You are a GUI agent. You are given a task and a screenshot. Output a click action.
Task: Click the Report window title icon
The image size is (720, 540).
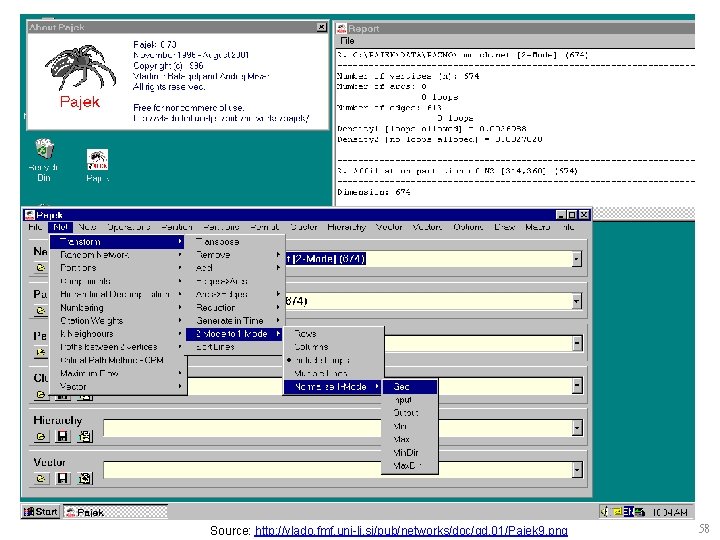[x=342, y=28]
